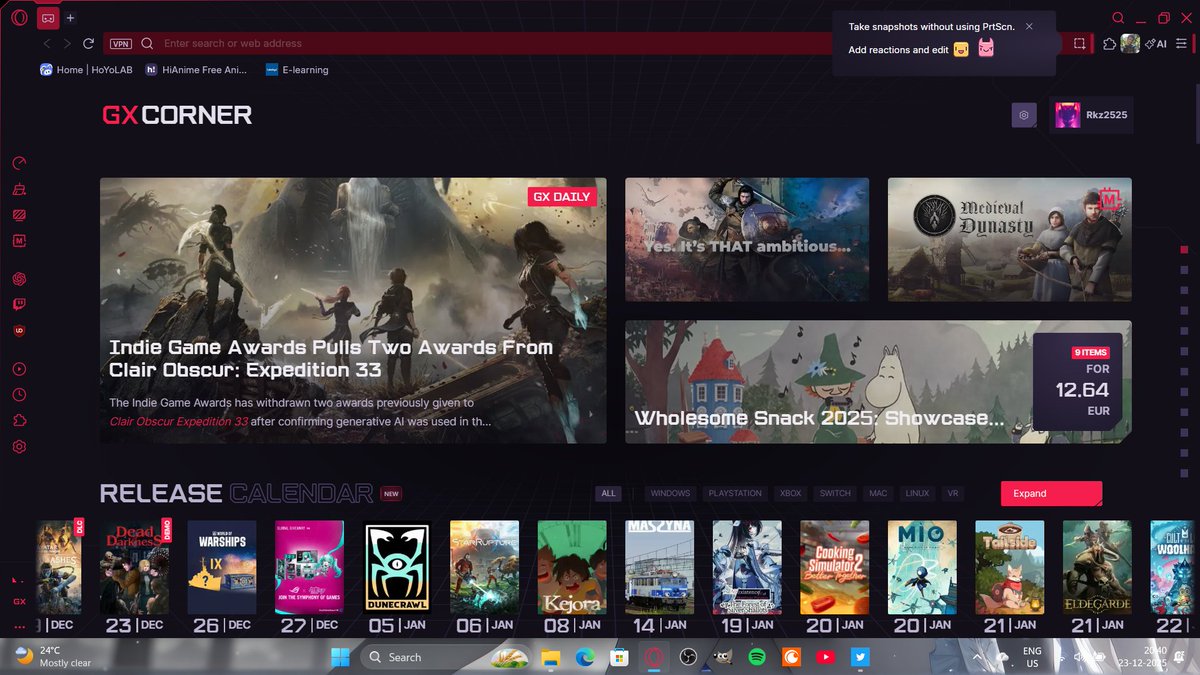The image size is (1200, 675).
Task: Open a new tab with the plus button
Action: pyautogui.click(x=70, y=18)
